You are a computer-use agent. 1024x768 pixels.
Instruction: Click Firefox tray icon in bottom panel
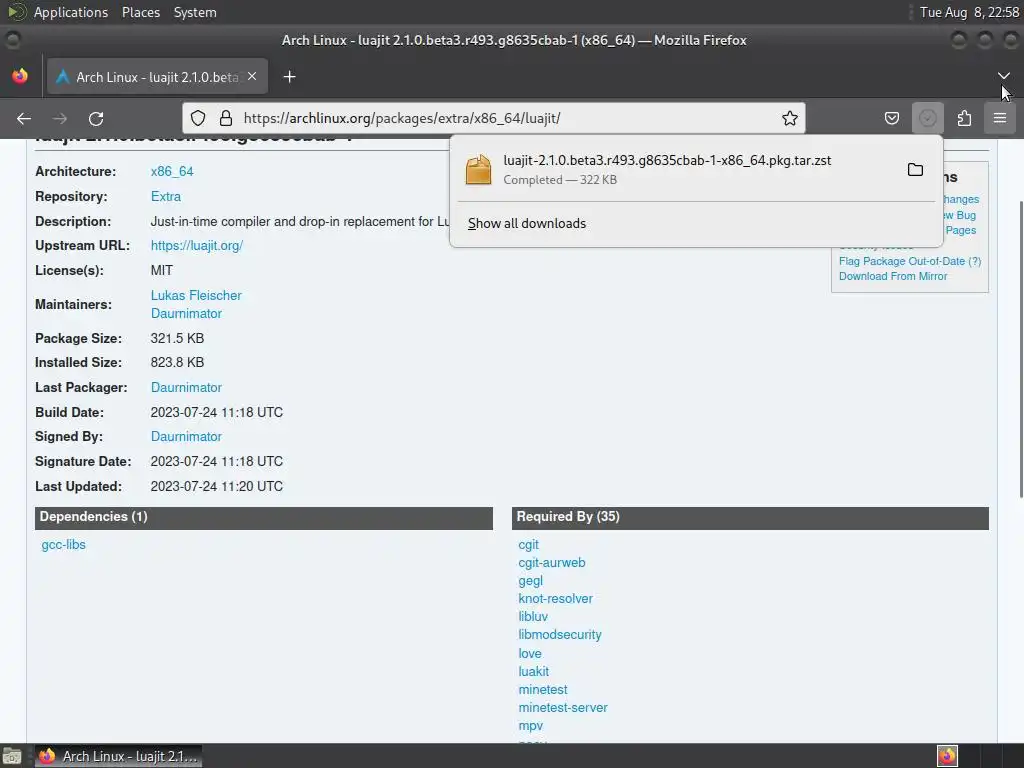click(947, 756)
